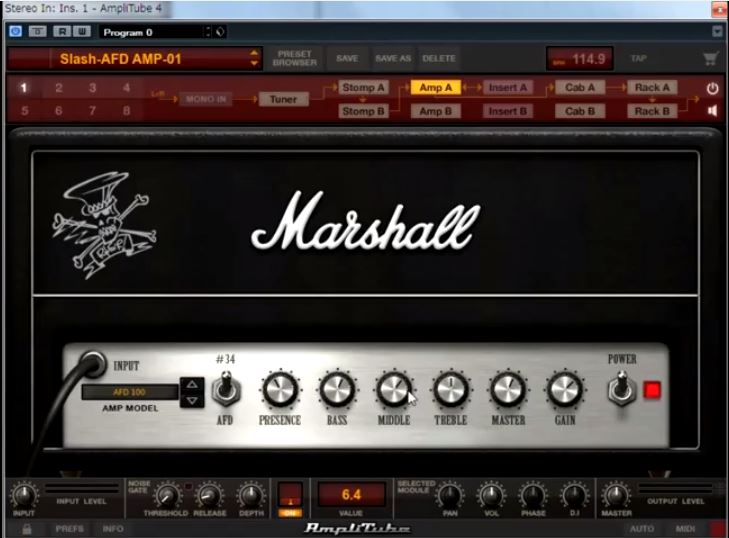Click the TAP tempo button
729x538 pixels.
click(638, 59)
